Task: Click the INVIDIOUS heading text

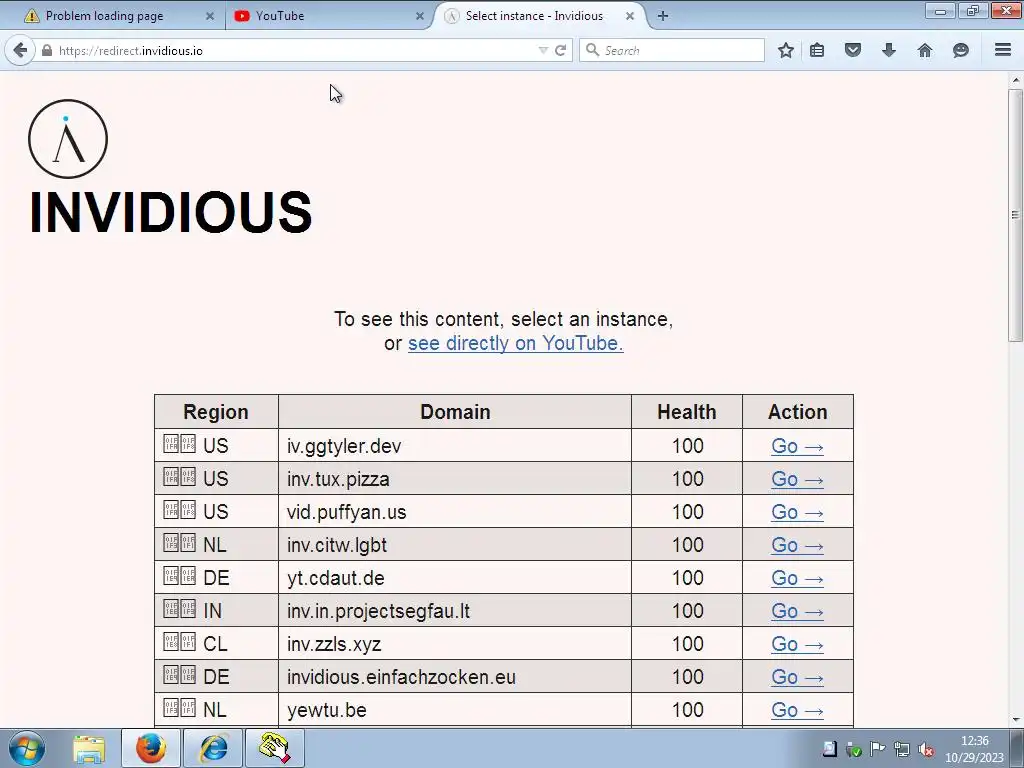Action: (x=170, y=212)
